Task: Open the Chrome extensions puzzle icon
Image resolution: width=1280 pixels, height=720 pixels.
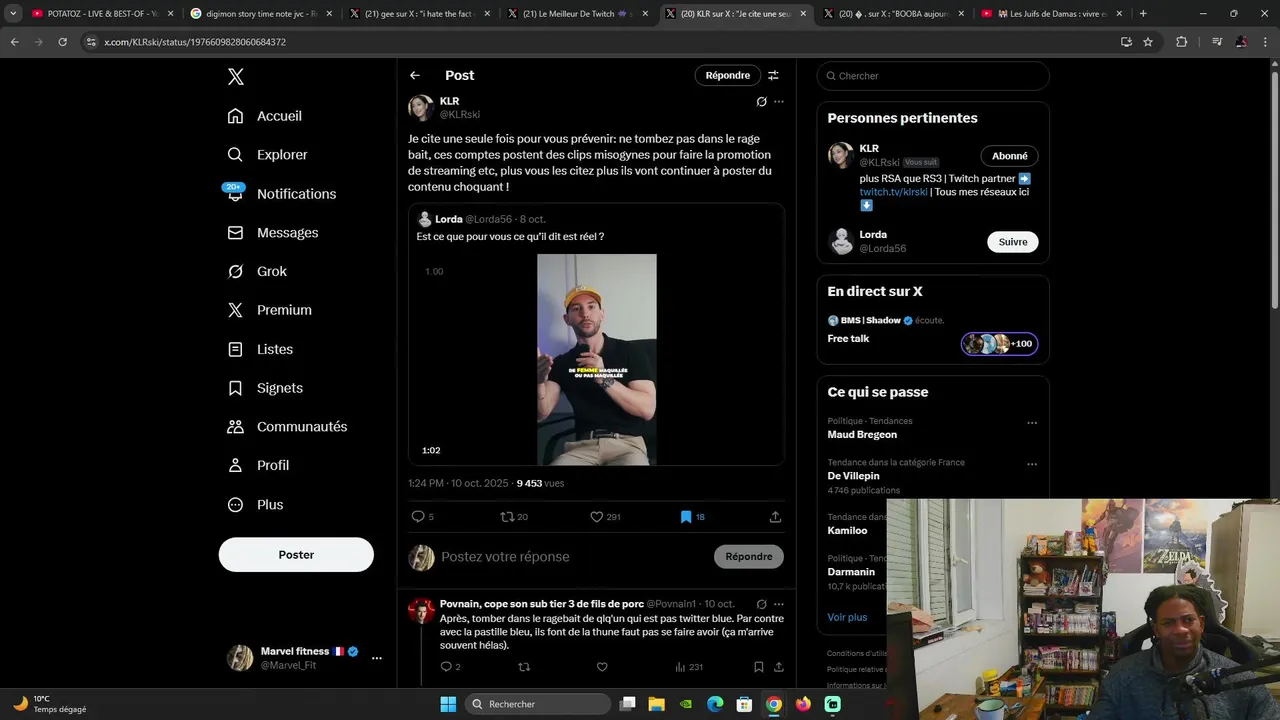Action: [1181, 42]
